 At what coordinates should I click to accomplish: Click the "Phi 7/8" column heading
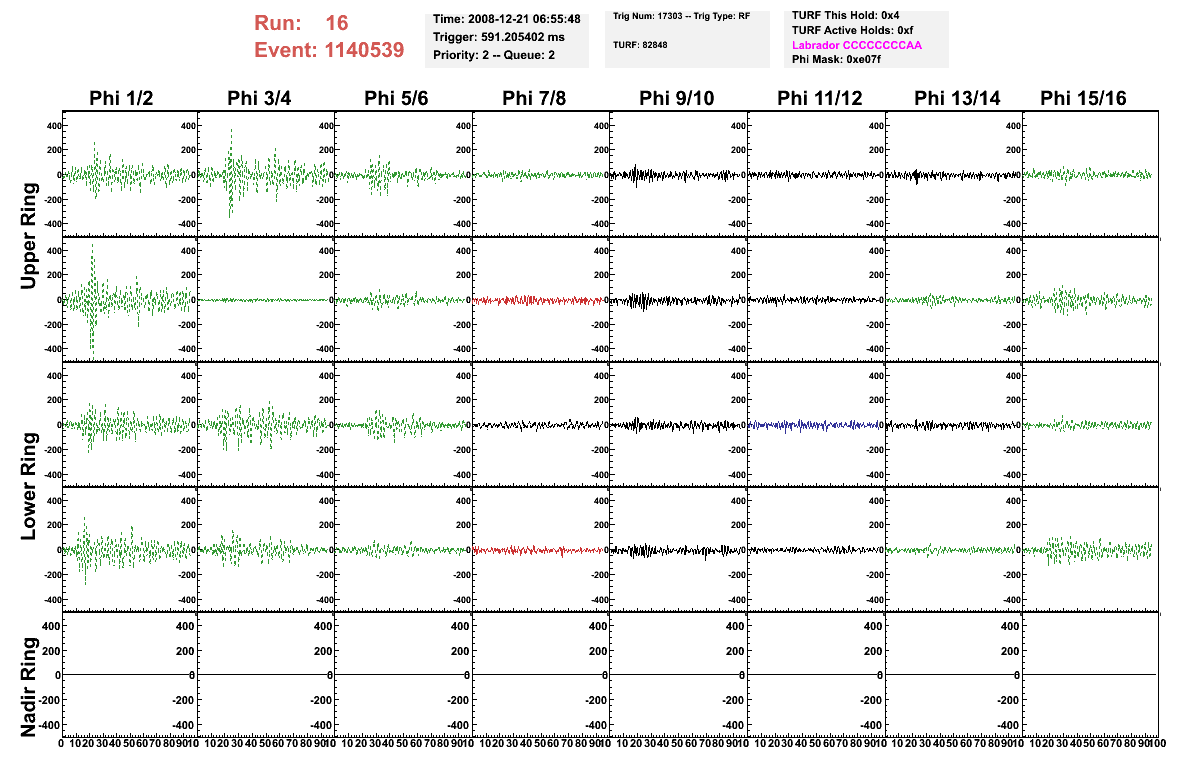[534, 98]
